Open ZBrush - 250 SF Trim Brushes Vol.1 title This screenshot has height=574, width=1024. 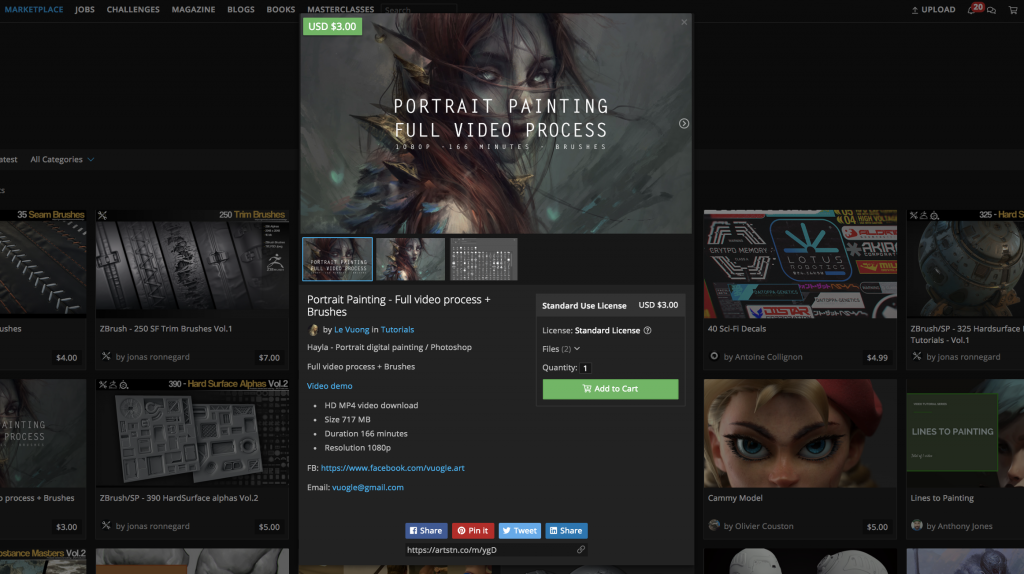click(x=166, y=329)
